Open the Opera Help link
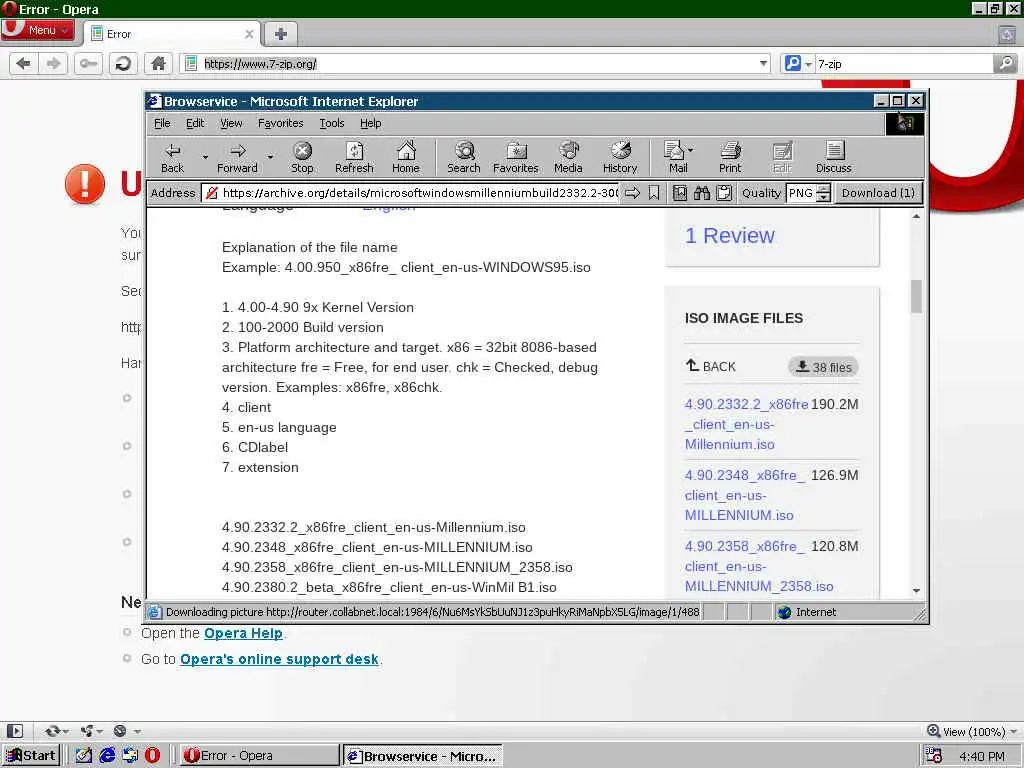Viewport: 1024px width, 768px height. pyautogui.click(x=243, y=633)
